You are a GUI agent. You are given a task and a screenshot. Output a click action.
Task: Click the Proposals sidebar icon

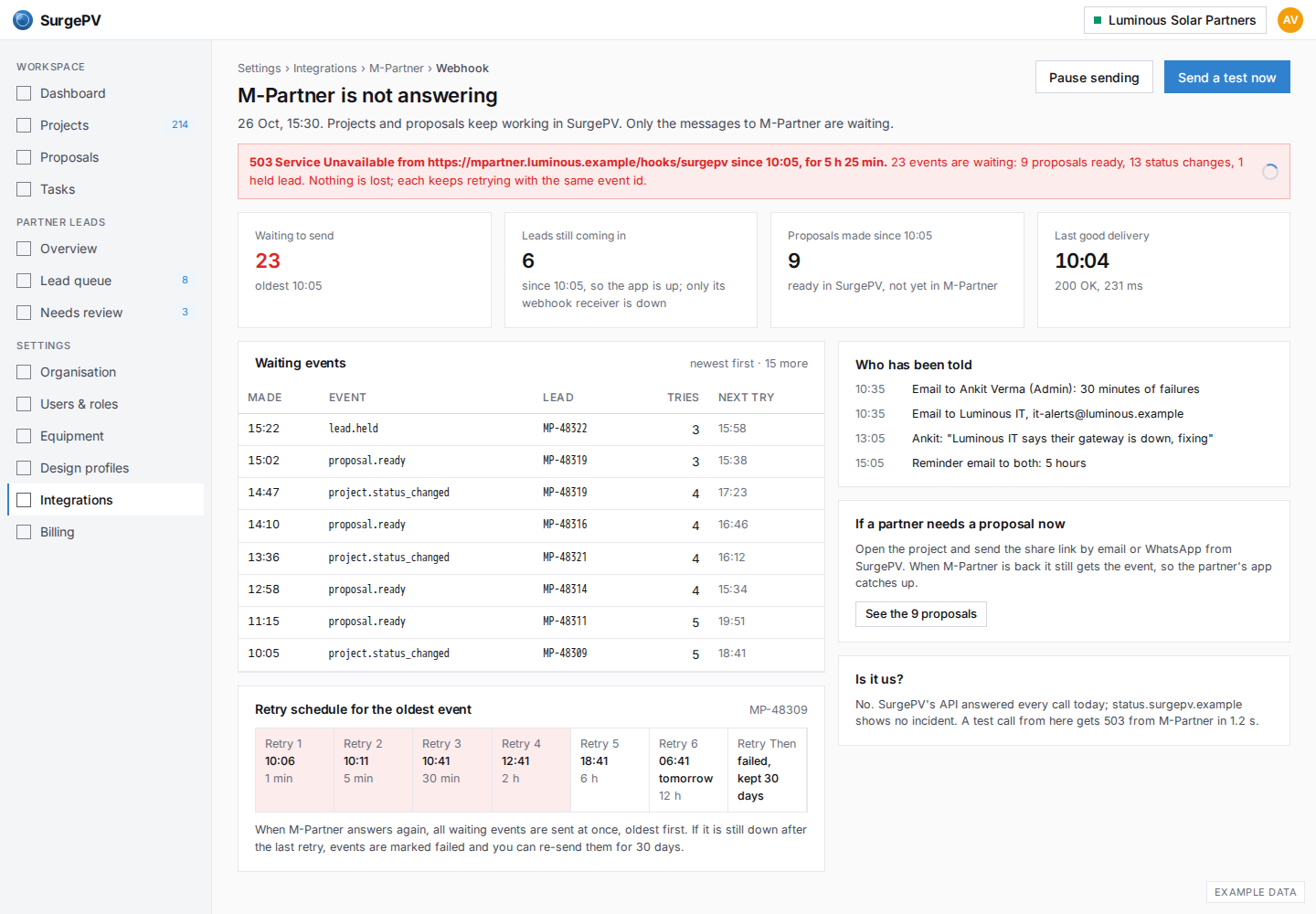click(x=24, y=157)
